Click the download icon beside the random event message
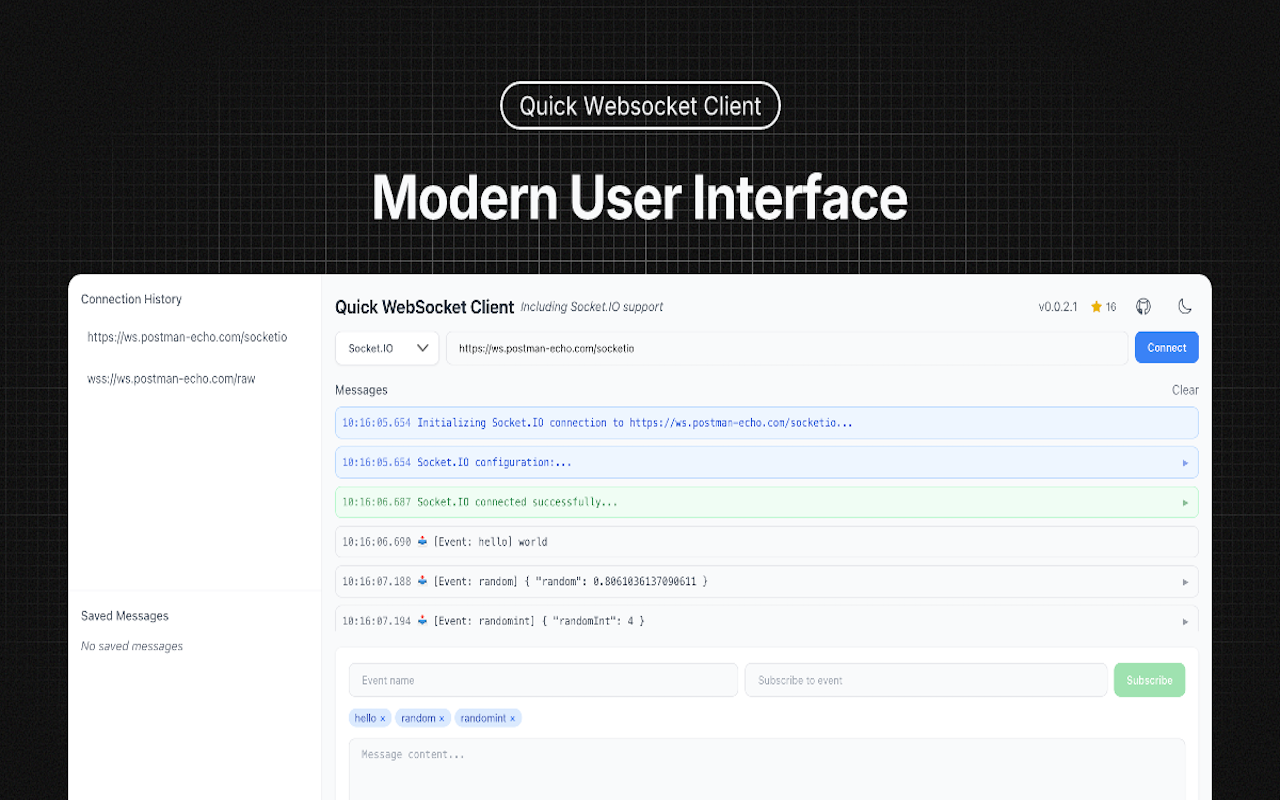Viewport: 1280px width, 800px height. (421, 581)
